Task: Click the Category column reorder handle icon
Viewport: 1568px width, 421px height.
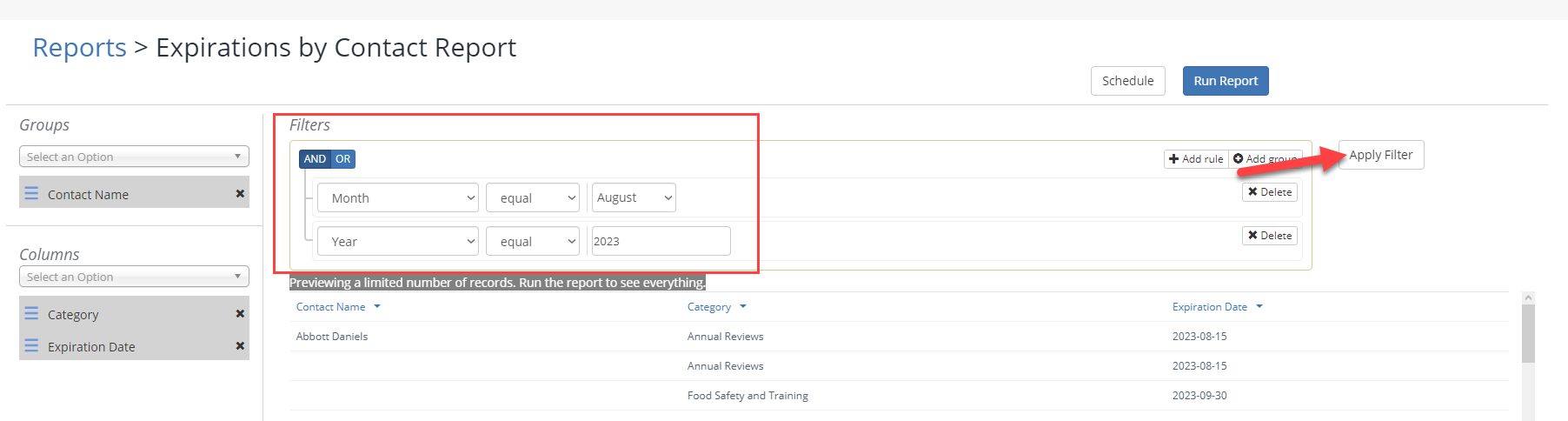Action: [x=31, y=313]
